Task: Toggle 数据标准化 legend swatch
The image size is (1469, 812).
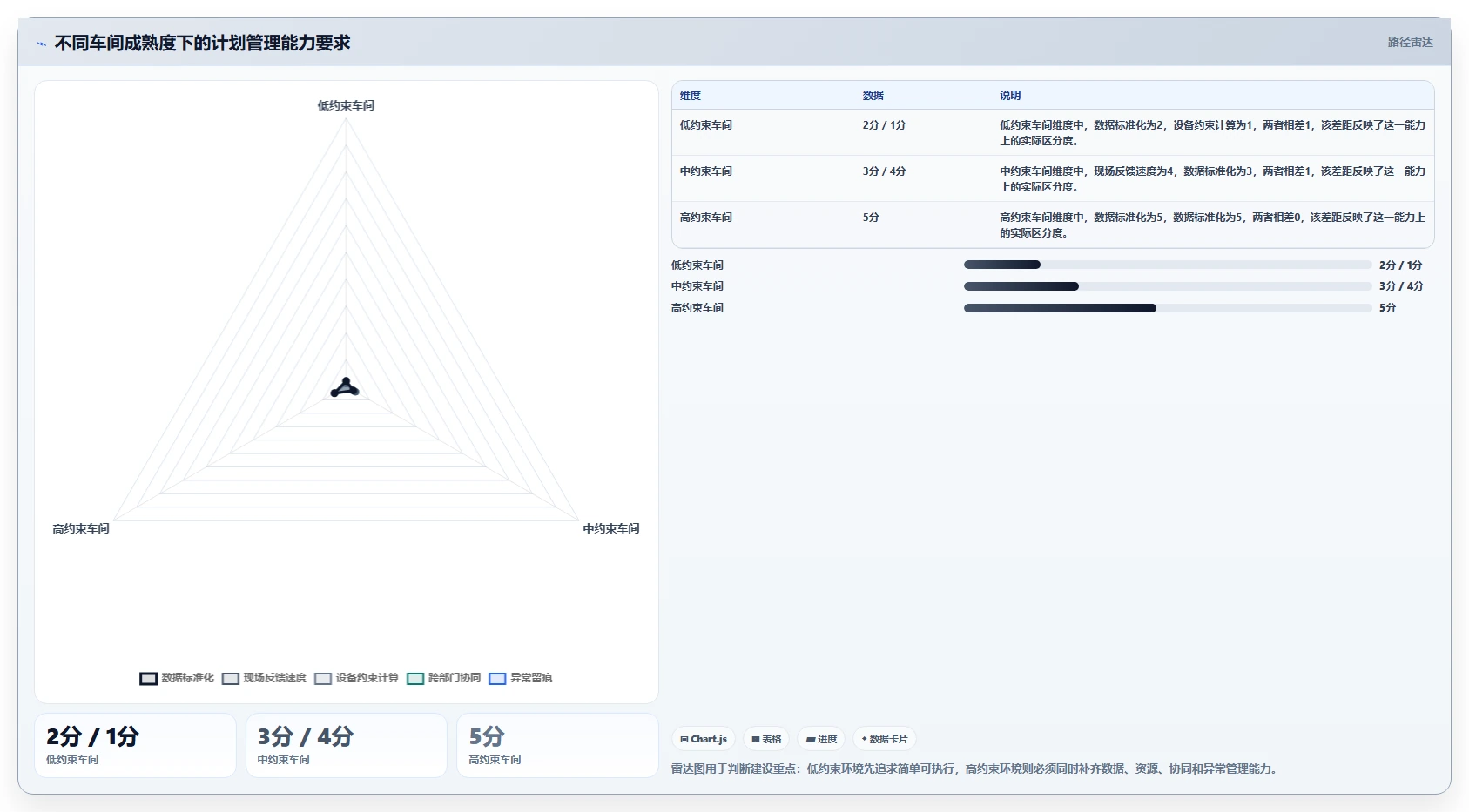Action: [149, 679]
